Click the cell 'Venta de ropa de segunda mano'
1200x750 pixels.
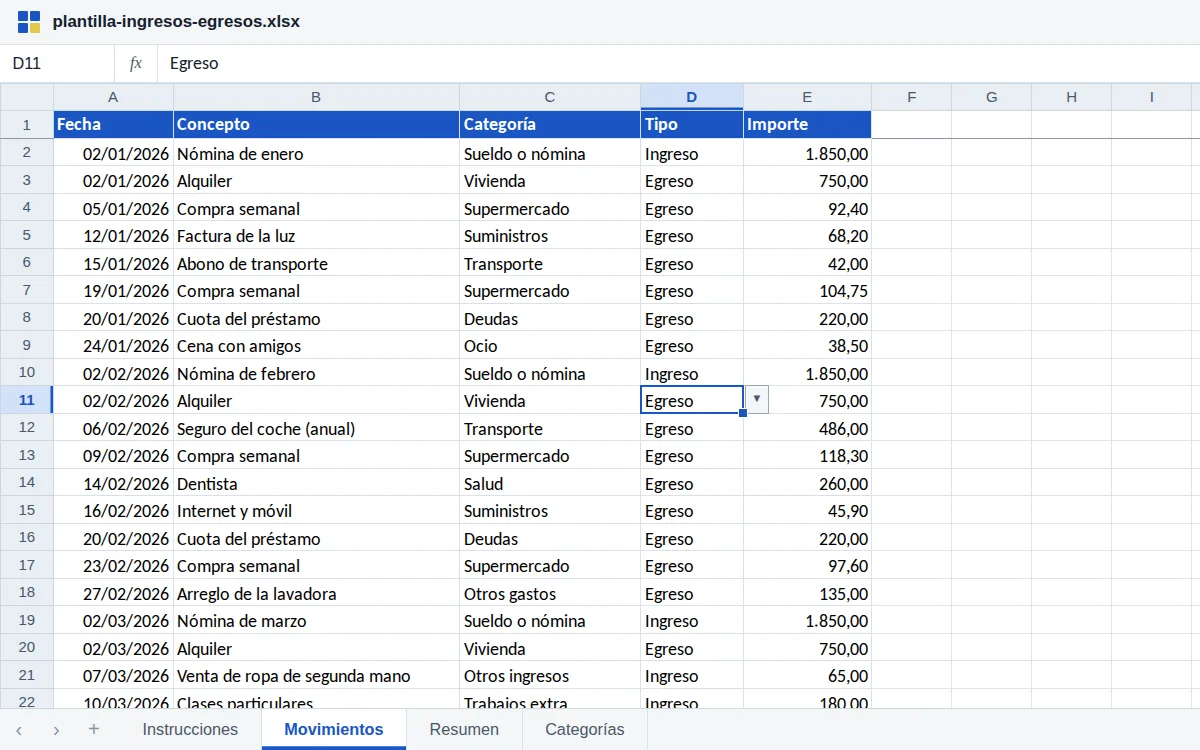(x=316, y=676)
